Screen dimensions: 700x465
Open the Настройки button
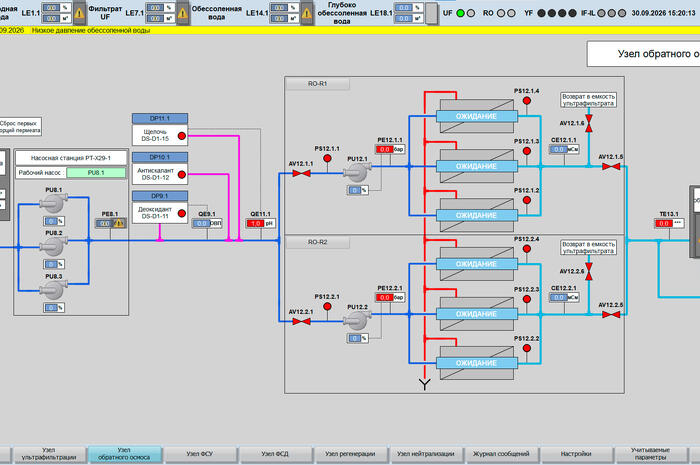[576, 454]
